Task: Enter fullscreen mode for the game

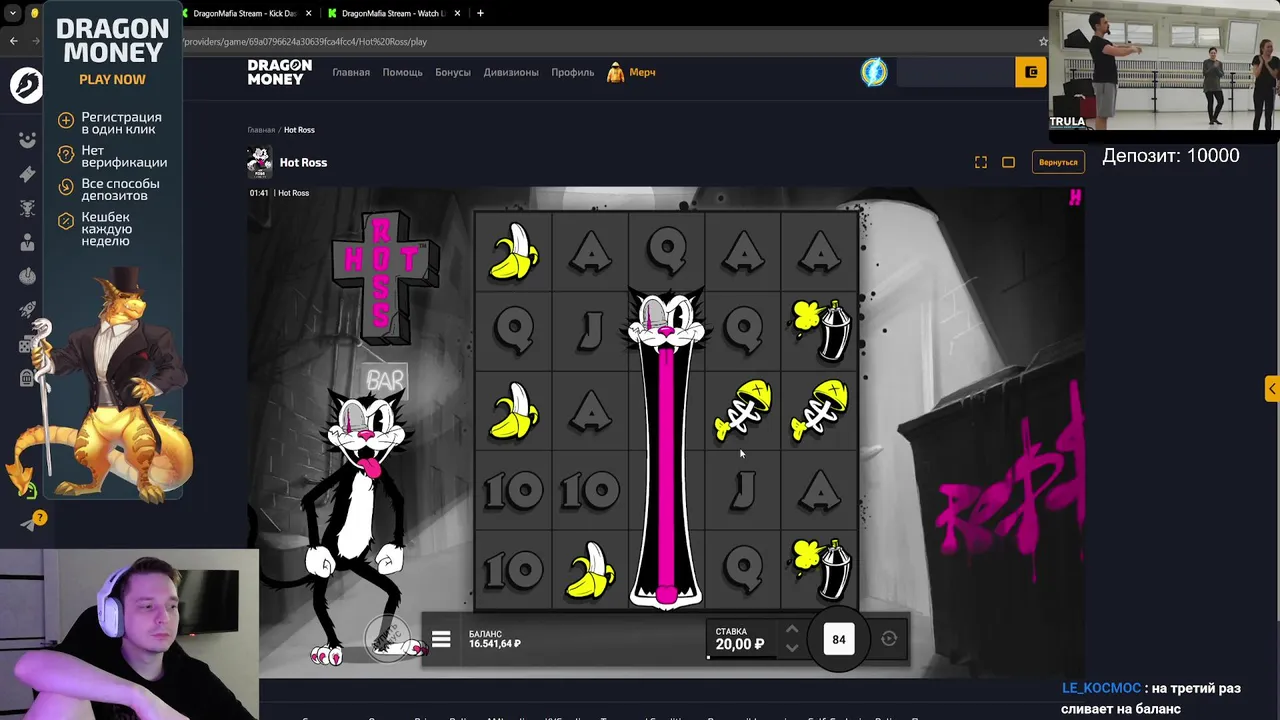Action: pos(981,162)
